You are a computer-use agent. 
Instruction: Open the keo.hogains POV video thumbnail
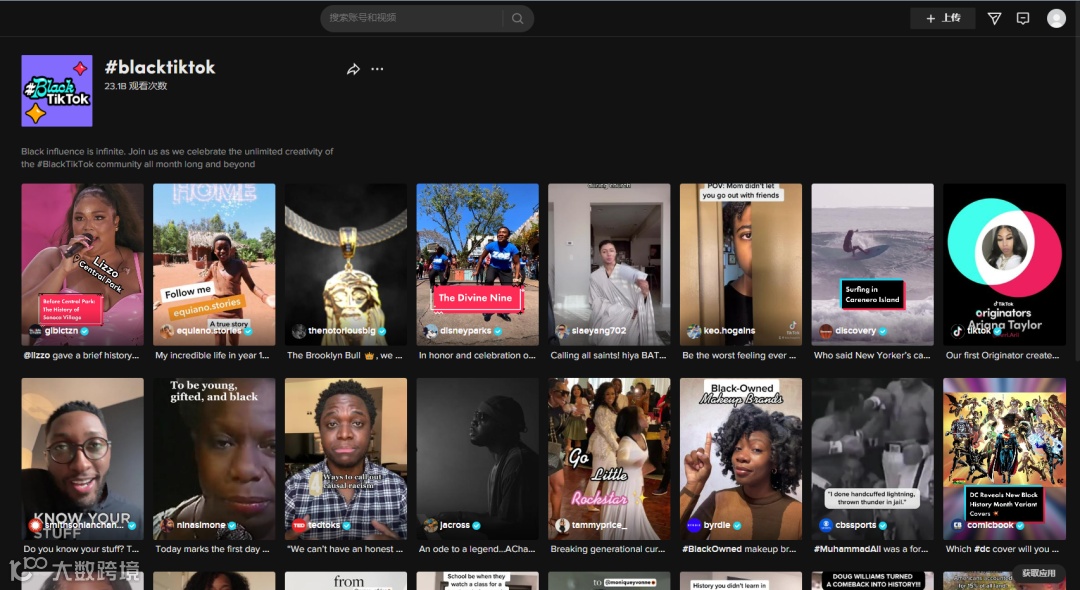point(741,264)
